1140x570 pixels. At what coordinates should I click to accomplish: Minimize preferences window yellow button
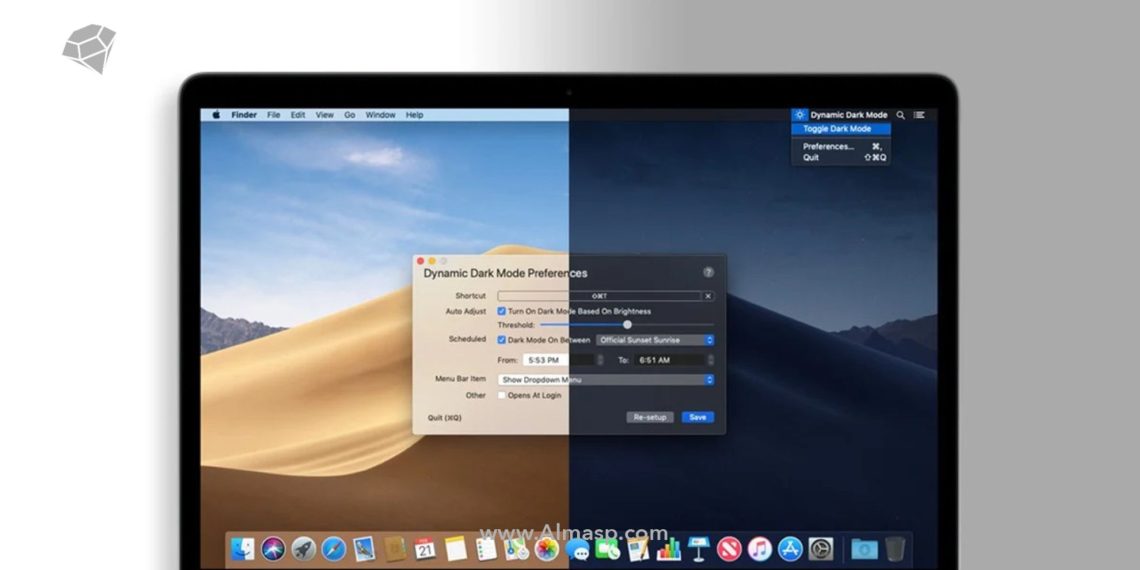[432, 261]
